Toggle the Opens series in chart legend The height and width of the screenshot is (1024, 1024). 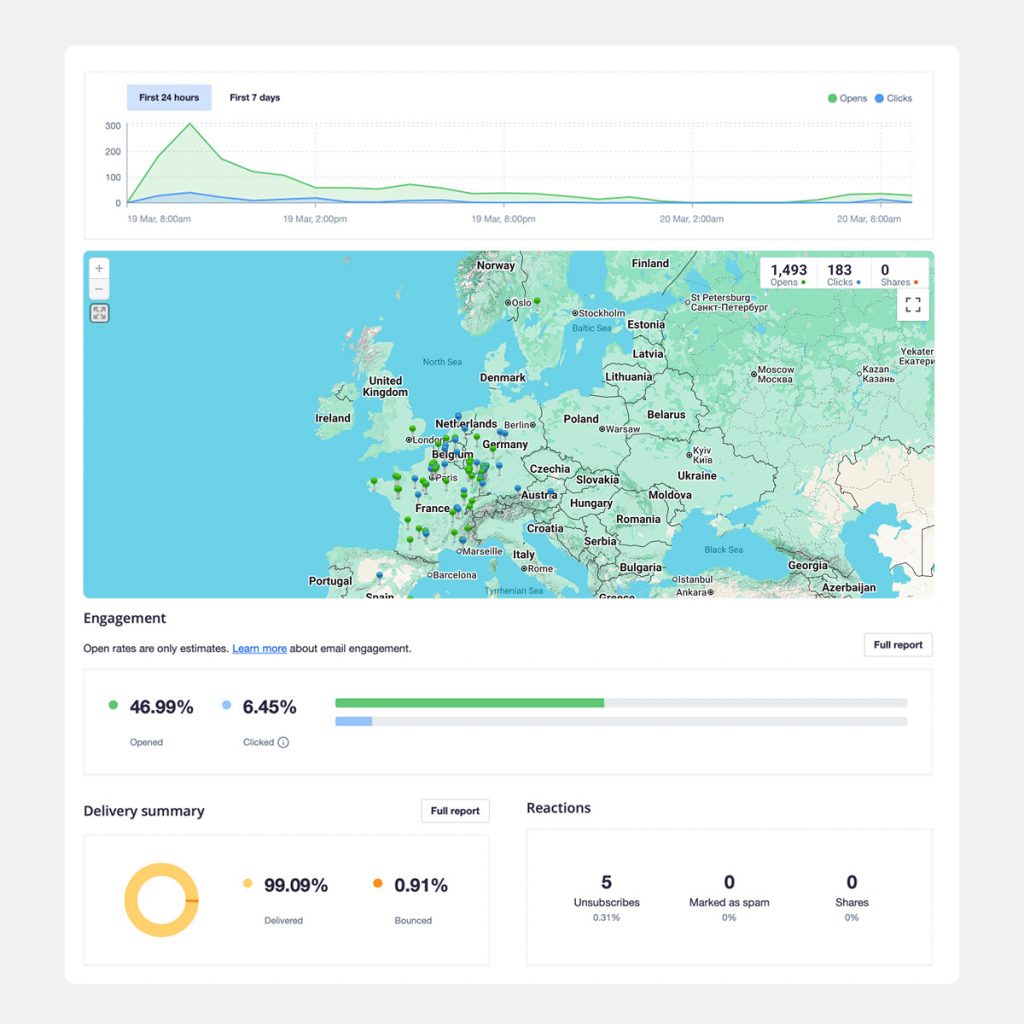click(x=847, y=98)
